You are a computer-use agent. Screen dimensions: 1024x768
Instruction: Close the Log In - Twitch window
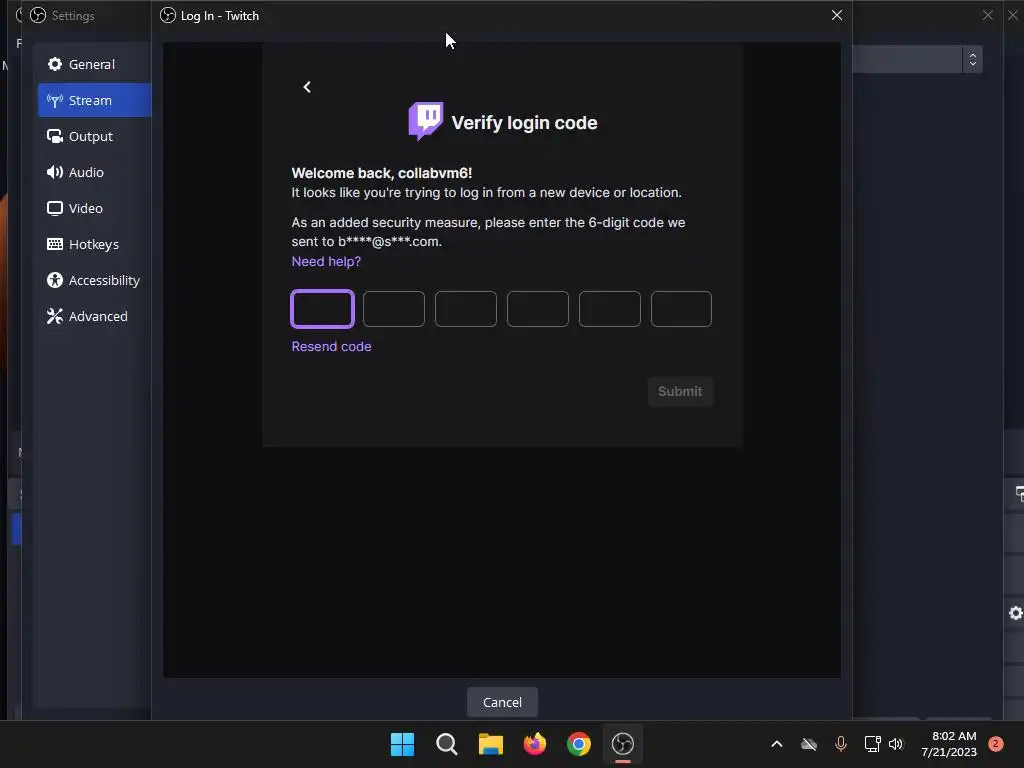pyautogui.click(x=837, y=15)
